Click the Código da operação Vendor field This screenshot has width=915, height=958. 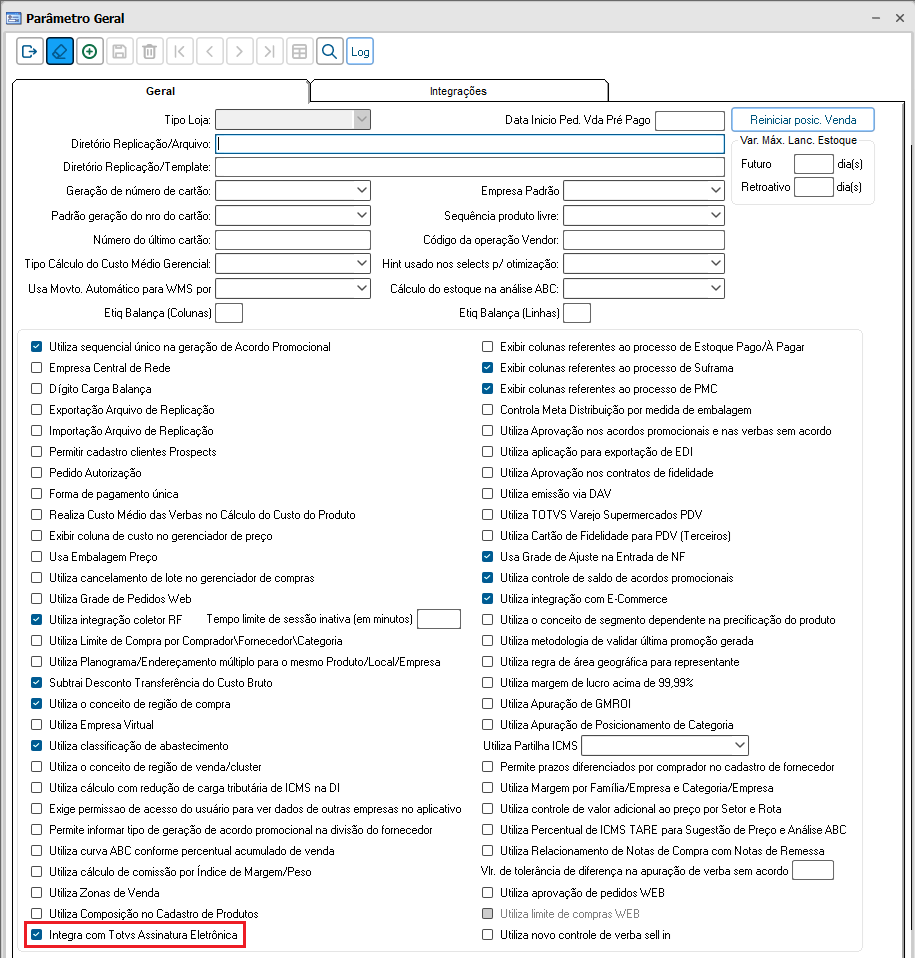click(644, 240)
